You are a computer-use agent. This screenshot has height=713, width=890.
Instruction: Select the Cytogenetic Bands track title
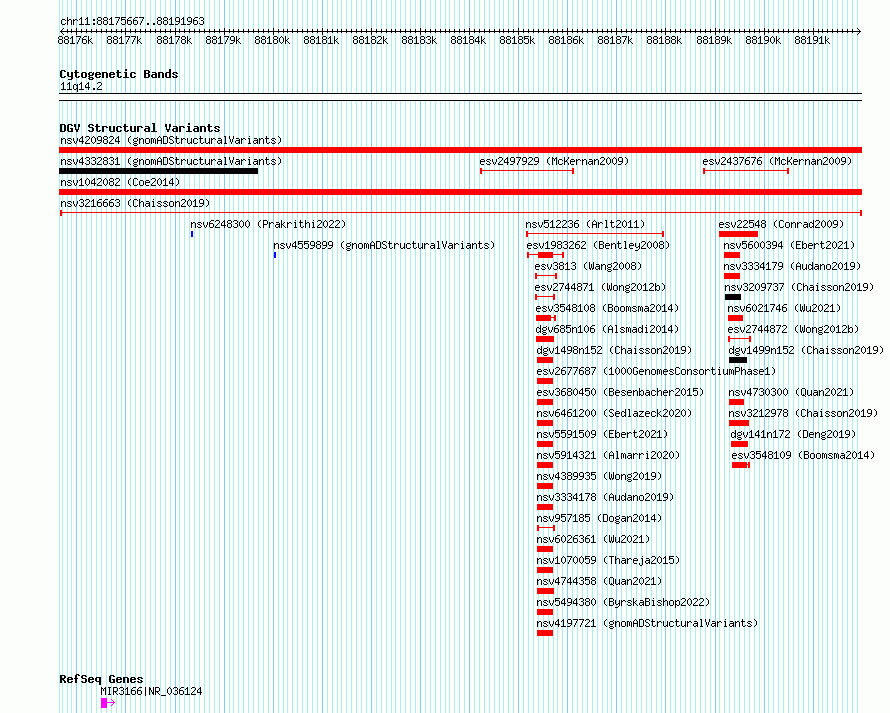(119, 74)
